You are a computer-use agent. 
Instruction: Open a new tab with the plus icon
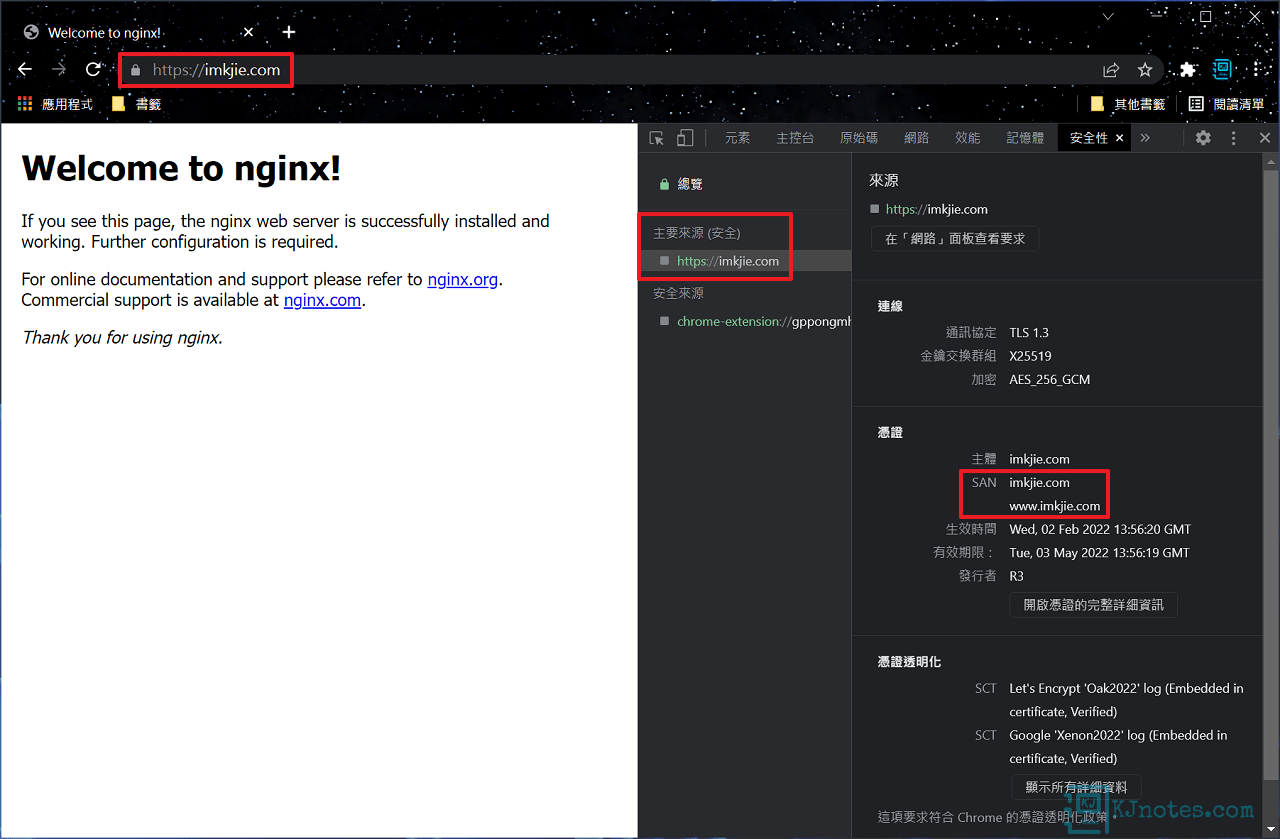(288, 32)
